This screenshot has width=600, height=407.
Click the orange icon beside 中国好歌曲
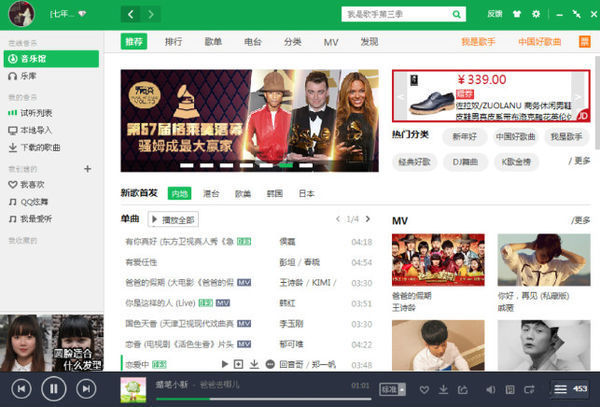584,41
